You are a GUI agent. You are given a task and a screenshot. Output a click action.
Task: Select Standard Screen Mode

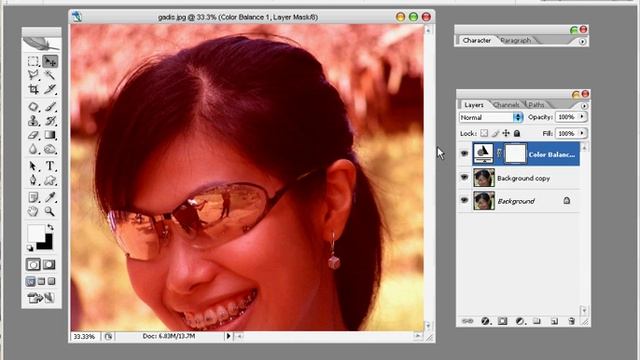pyautogui.click(x=31, y=281)
